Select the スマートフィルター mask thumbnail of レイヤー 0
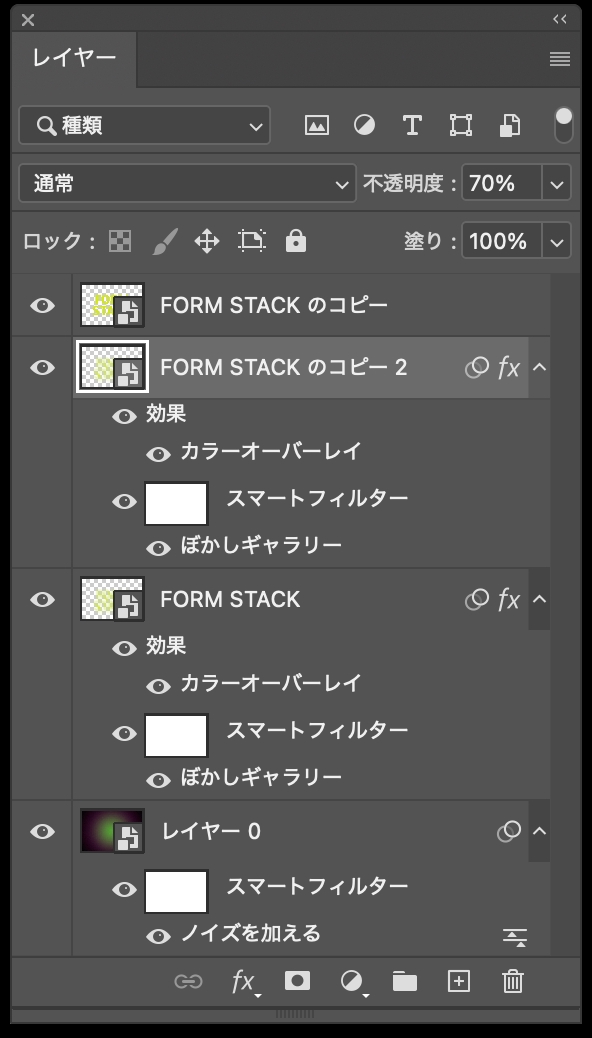 click(x=176, y=891)
